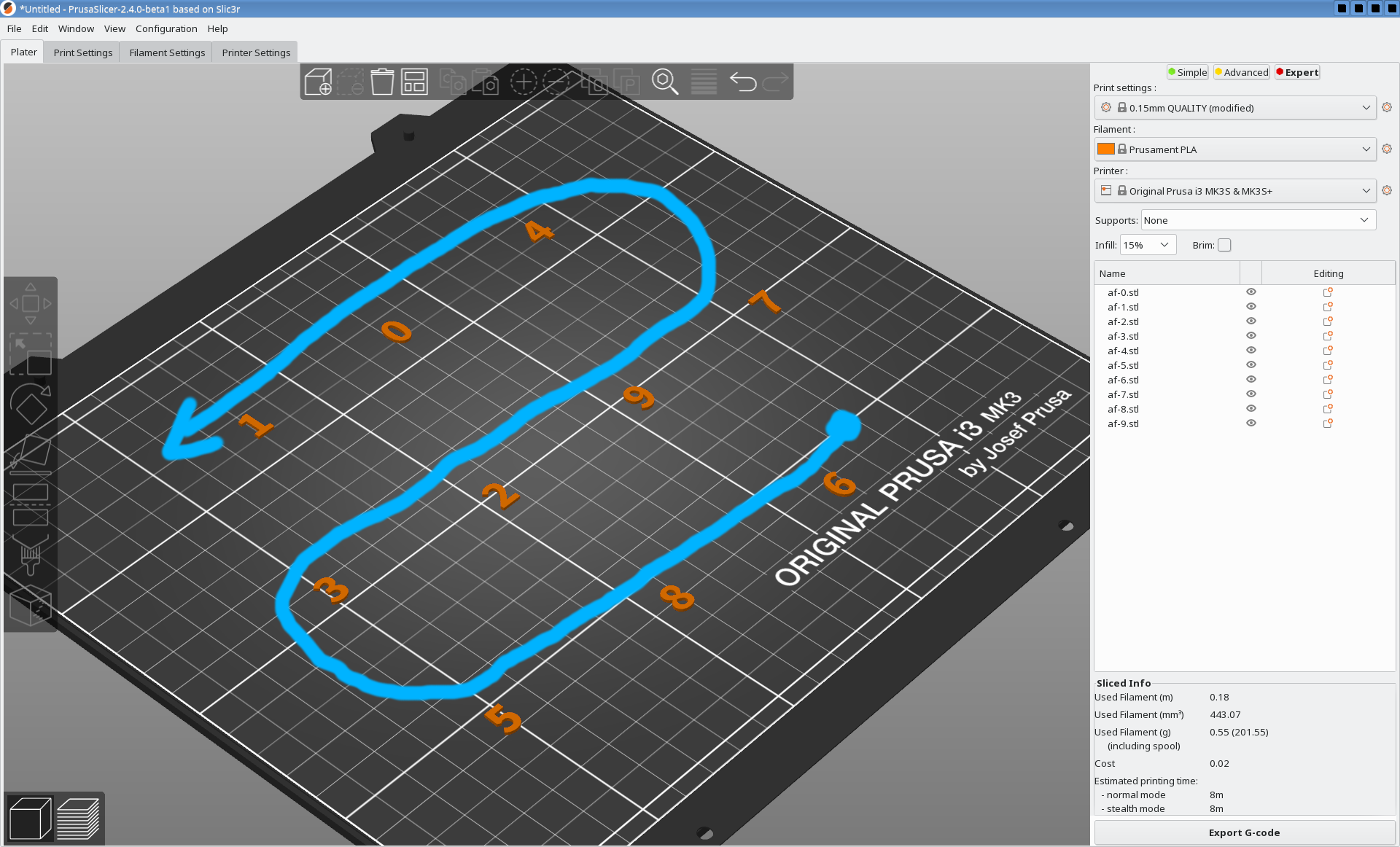Open editing menu for af-0.stl
Viewport: 1400px width, 847px height.
coord(1328,292)
